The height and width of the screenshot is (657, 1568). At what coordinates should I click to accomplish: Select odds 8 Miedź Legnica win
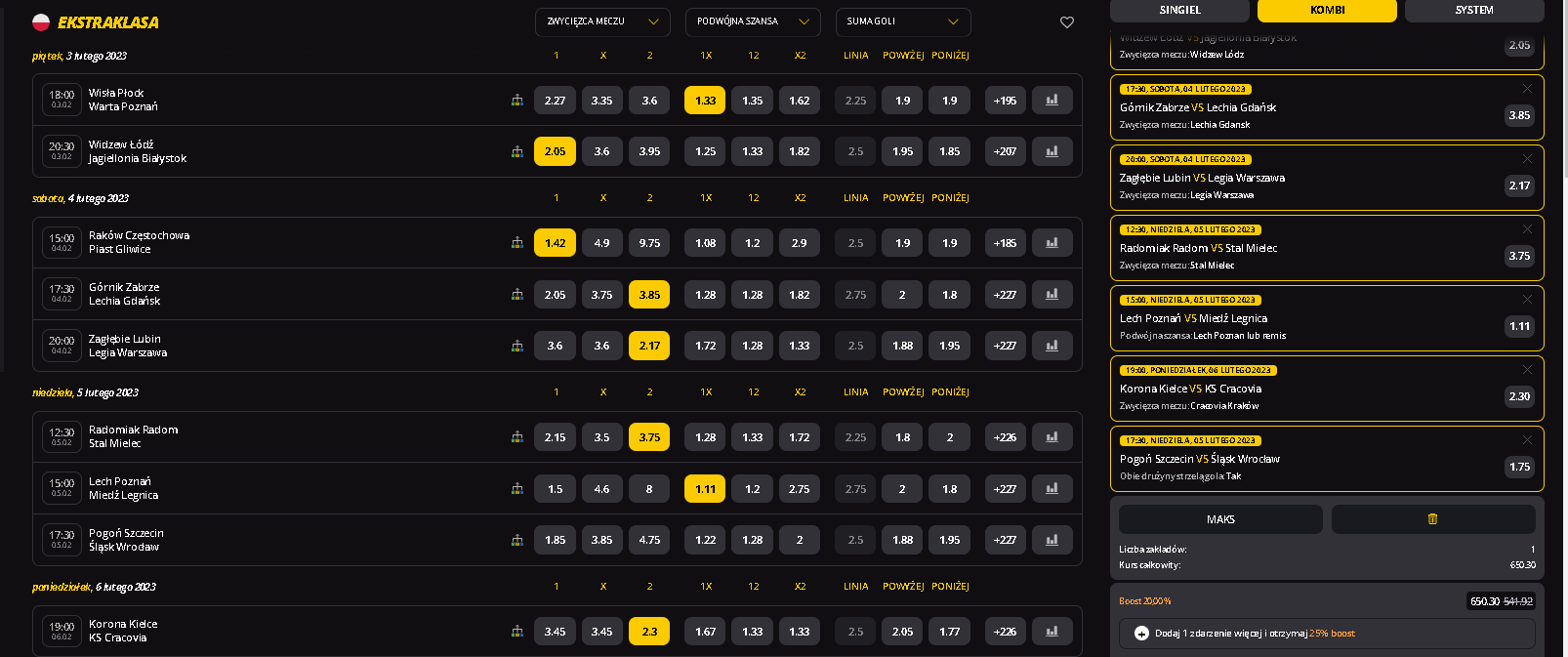pos(649,489)
